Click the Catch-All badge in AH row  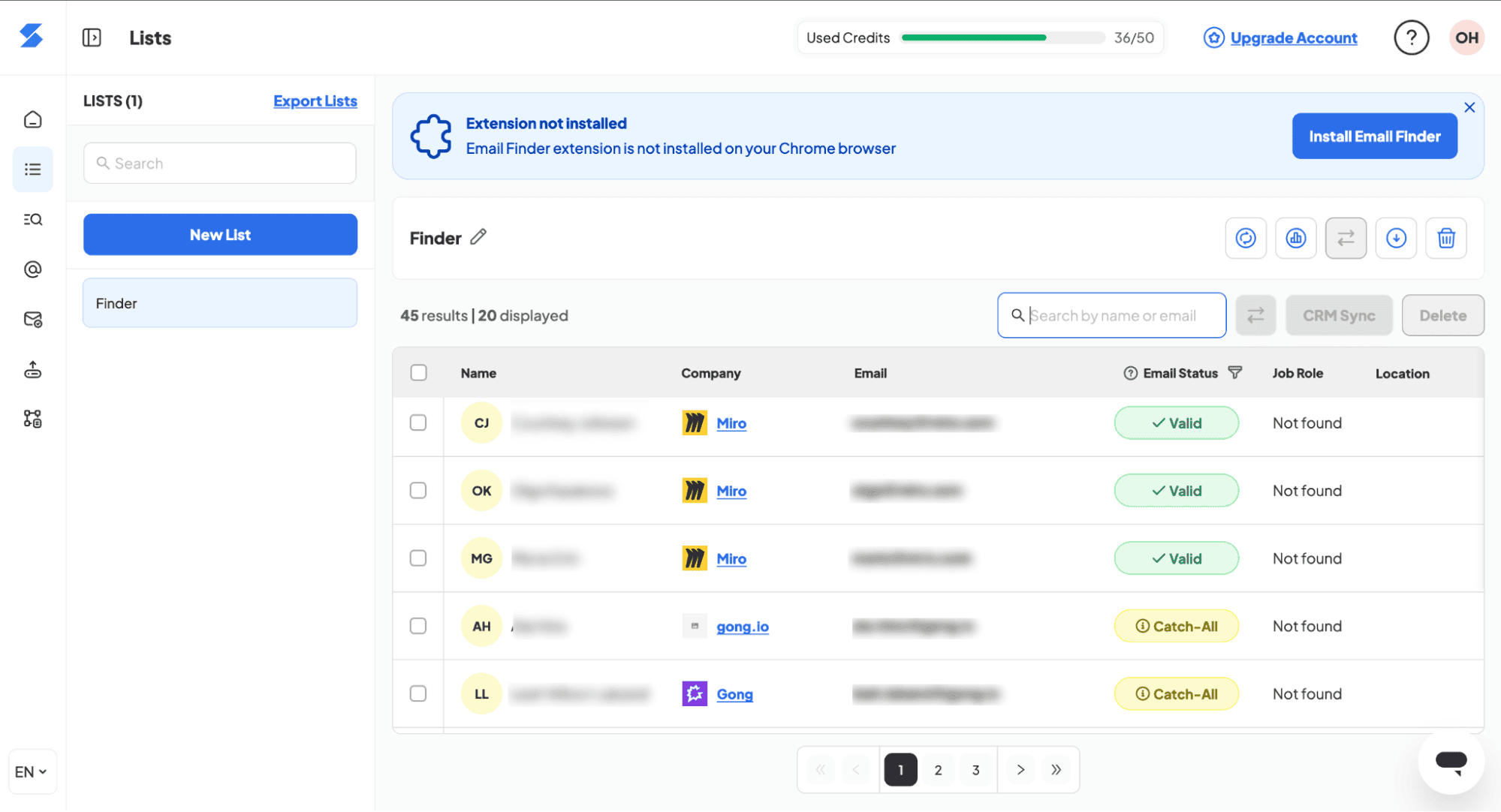(1176, 626)
